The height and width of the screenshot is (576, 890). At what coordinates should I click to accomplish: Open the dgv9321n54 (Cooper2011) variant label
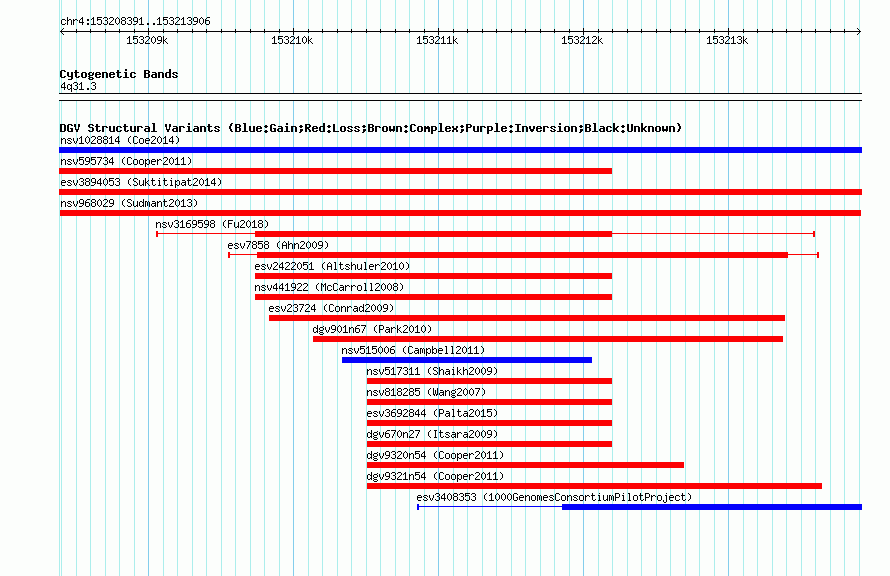tap(435, 476)
